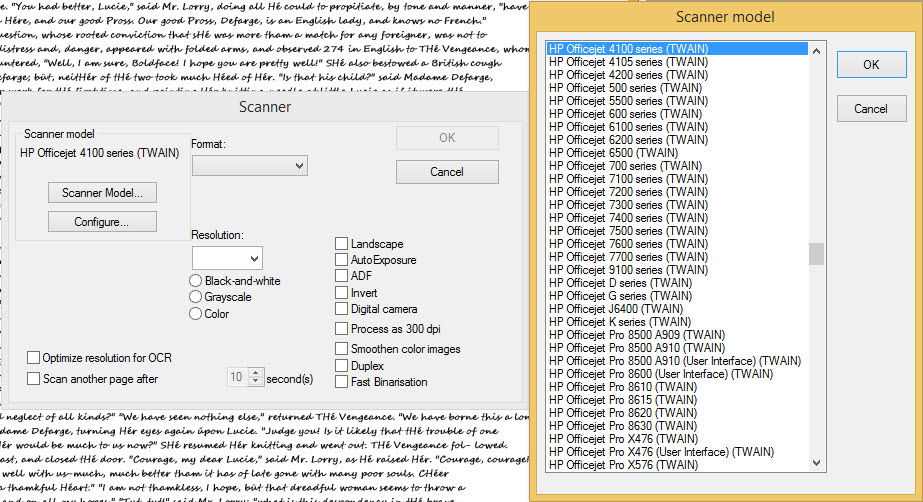Image resolution: width=923 pixels, height=502 pixels.
Task: Select HP Officejet 7500 series (TWAIN)
Action: pos(677,231)
